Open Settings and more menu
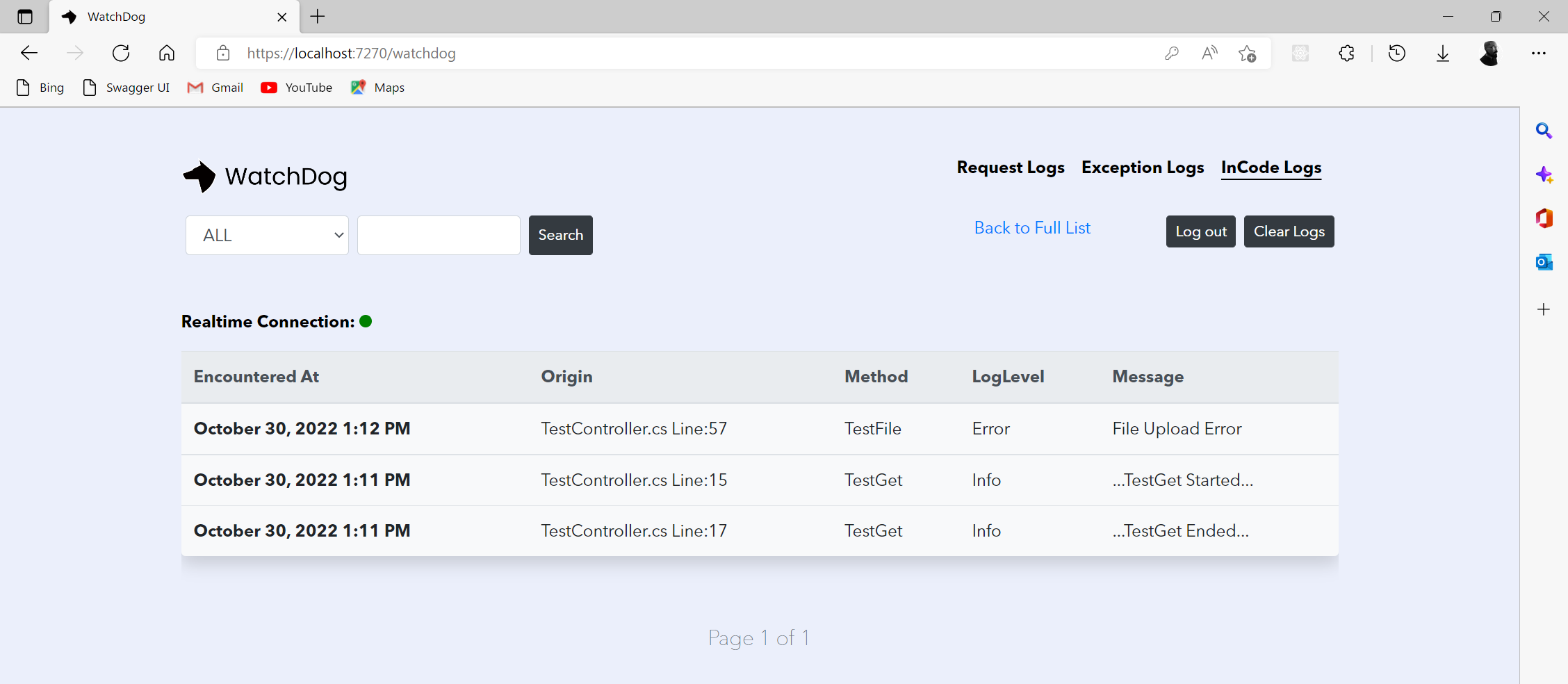This screenshot has width=1568, height=684. [x=1540, y=53]
